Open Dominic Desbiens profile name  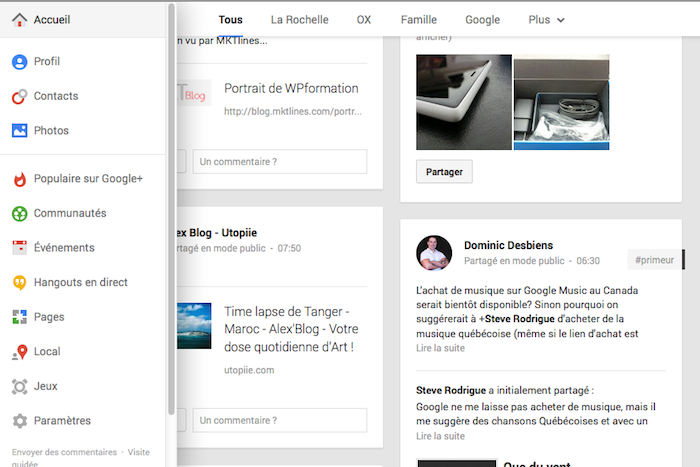508,245
